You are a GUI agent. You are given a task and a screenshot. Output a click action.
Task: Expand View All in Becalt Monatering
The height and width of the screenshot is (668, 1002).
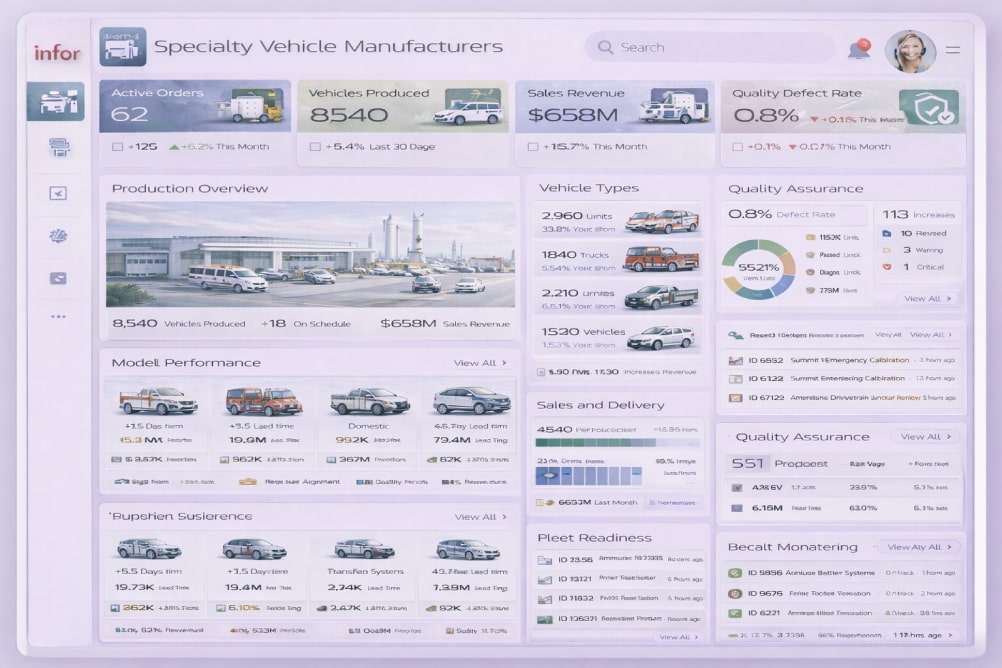(918, 547)
